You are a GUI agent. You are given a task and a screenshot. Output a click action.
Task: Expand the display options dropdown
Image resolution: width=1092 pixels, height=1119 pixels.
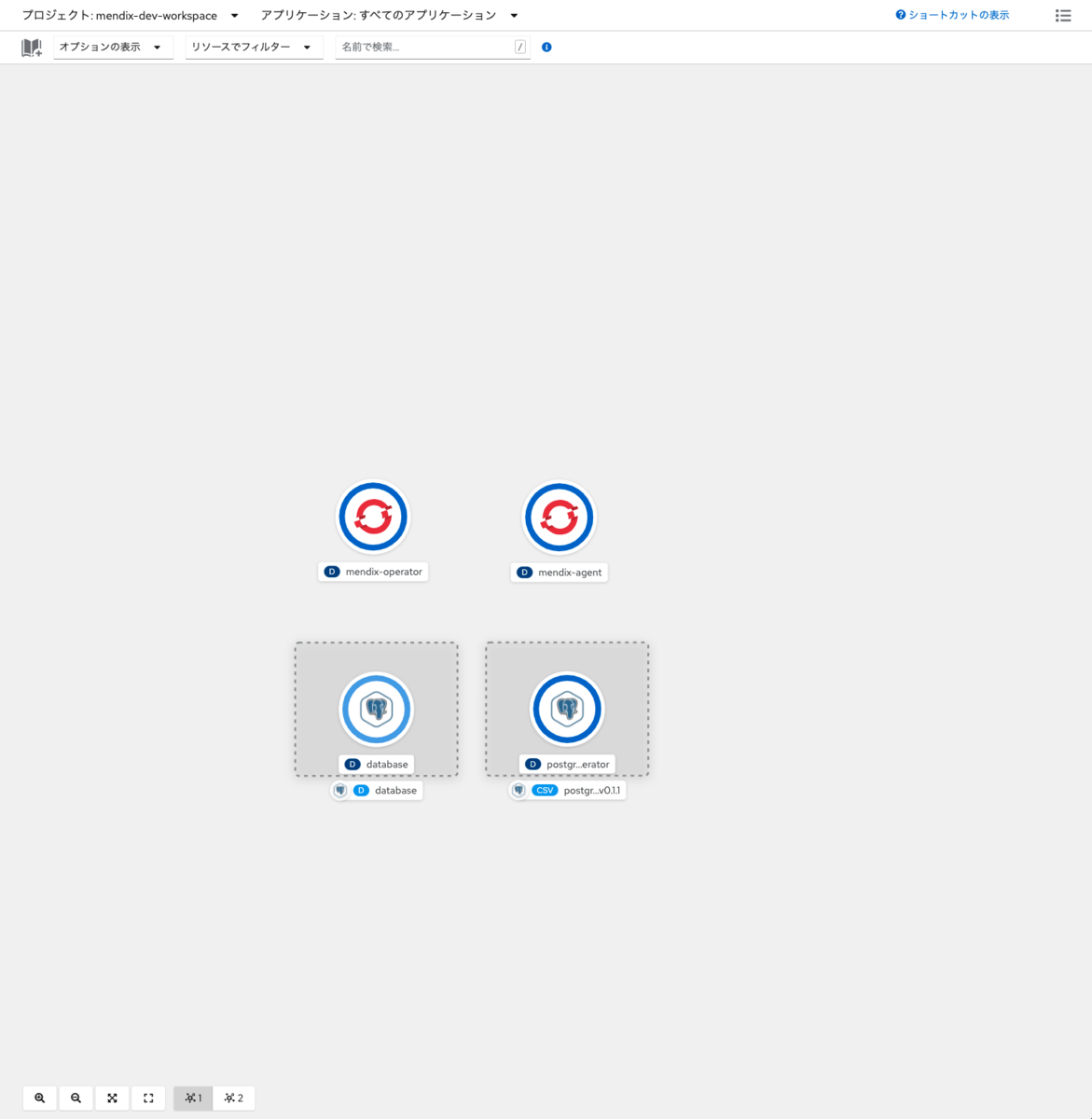[x=113, y=47]
